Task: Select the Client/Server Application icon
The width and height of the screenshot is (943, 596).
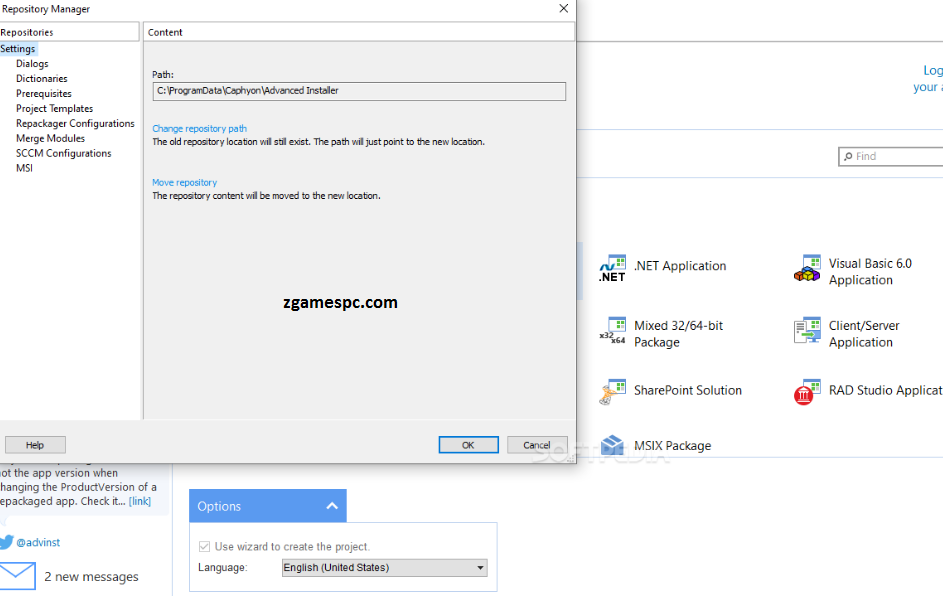Action: (x=807, y=331)
